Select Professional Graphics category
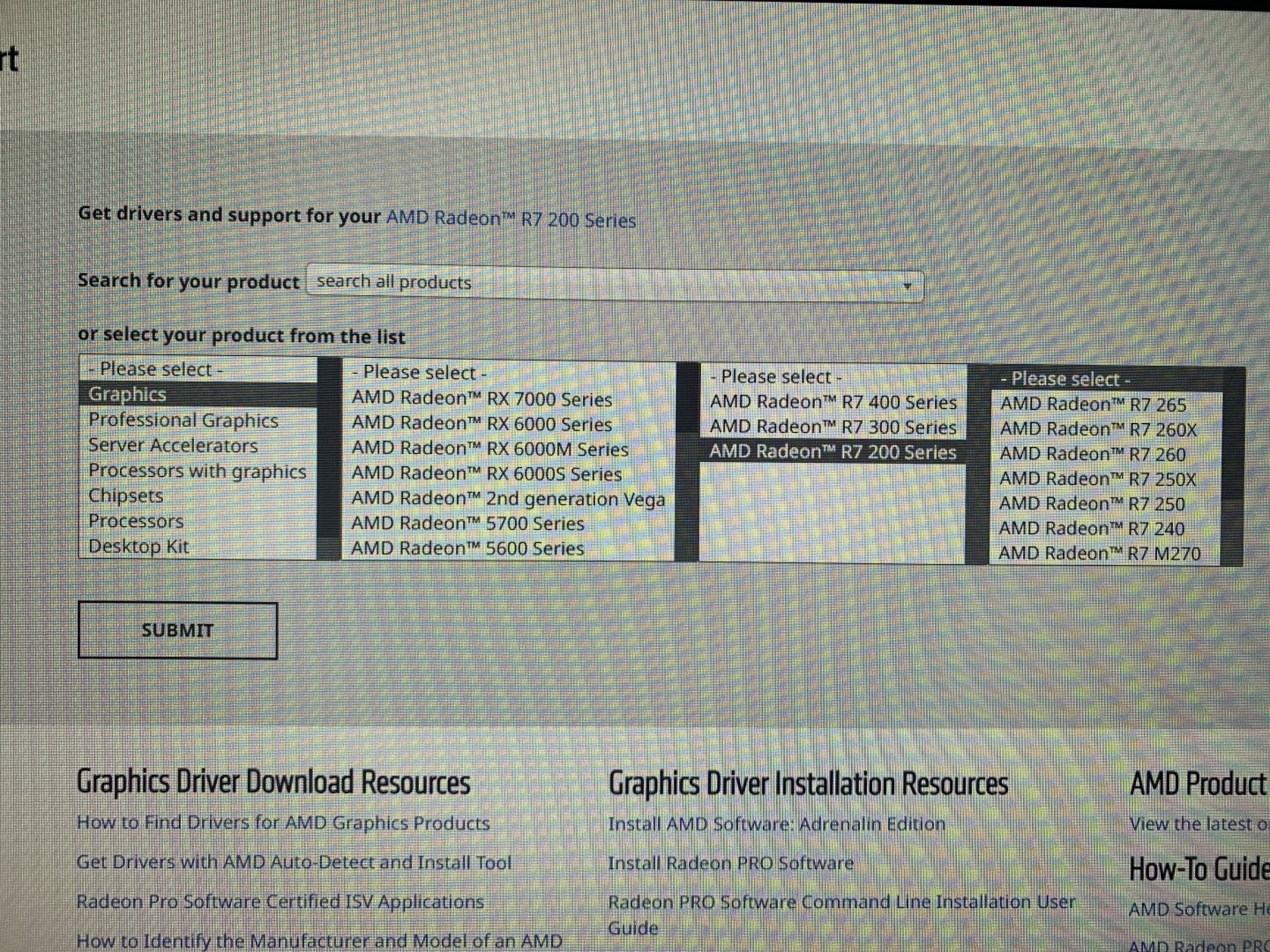 pyautogui.click(x=198, y=420)
